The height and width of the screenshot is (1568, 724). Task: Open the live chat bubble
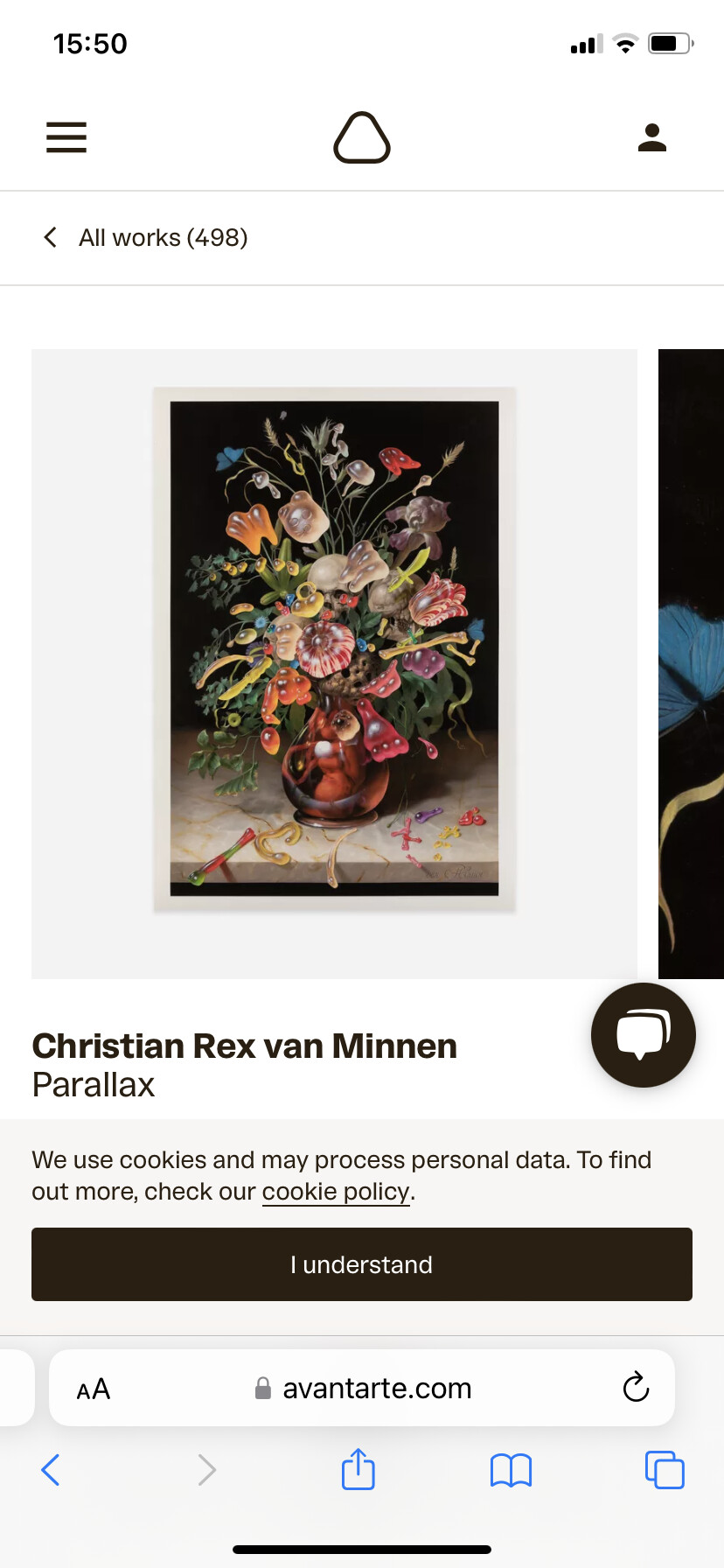tap(644, 1035)
